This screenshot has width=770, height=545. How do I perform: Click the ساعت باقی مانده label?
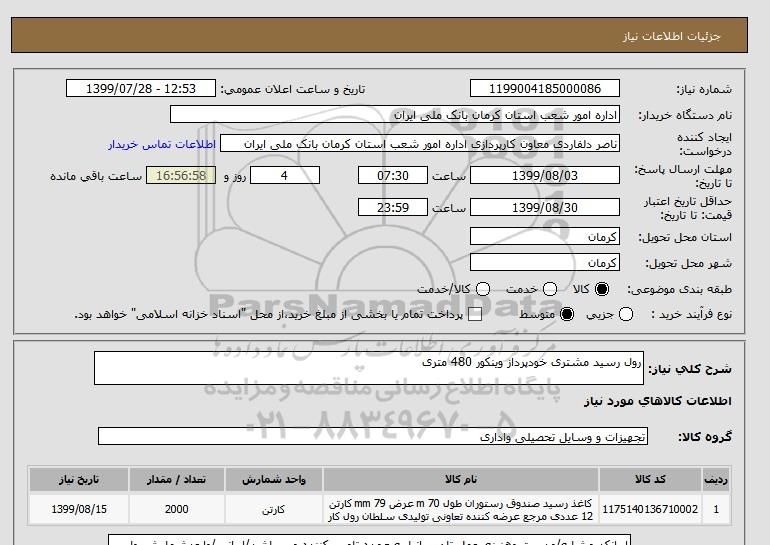point(96,176)
